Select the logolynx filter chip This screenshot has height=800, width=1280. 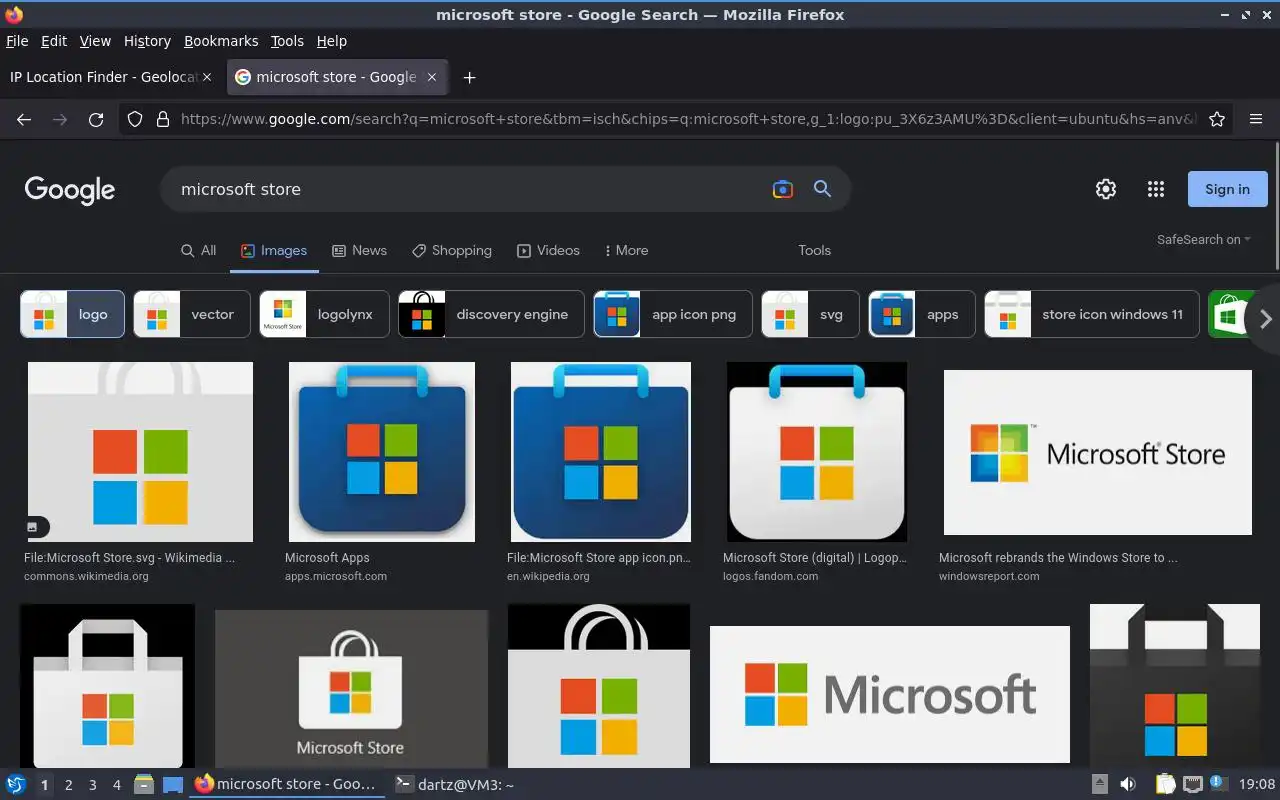324,314
